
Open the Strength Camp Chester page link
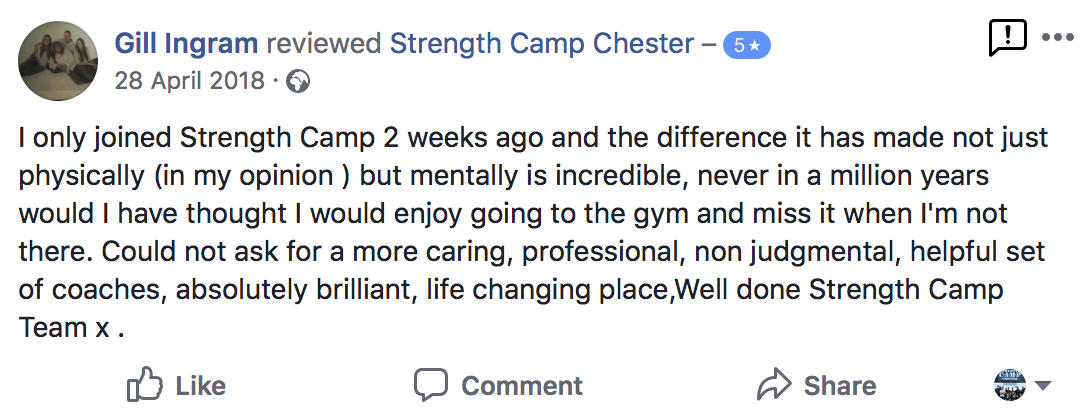[x=542, y=44]
